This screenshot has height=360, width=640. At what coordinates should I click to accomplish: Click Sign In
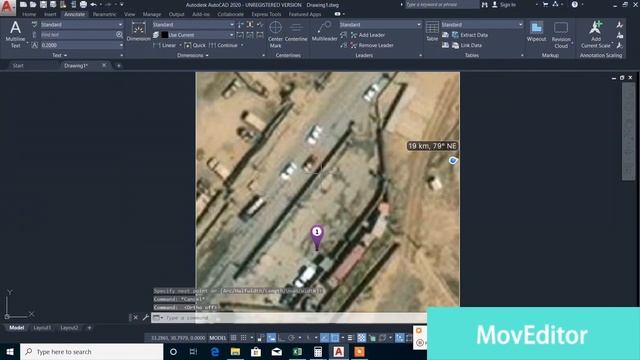tap(508, 5)
